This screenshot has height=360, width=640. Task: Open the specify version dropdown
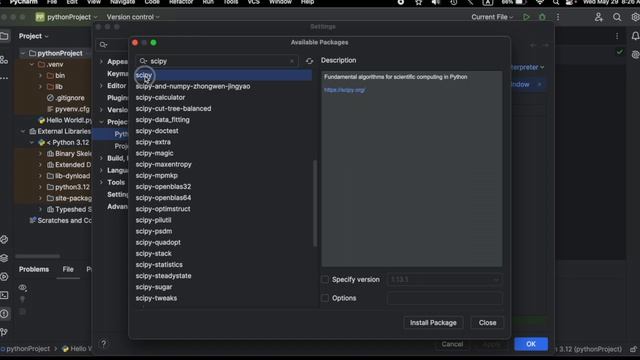(444, 280)
